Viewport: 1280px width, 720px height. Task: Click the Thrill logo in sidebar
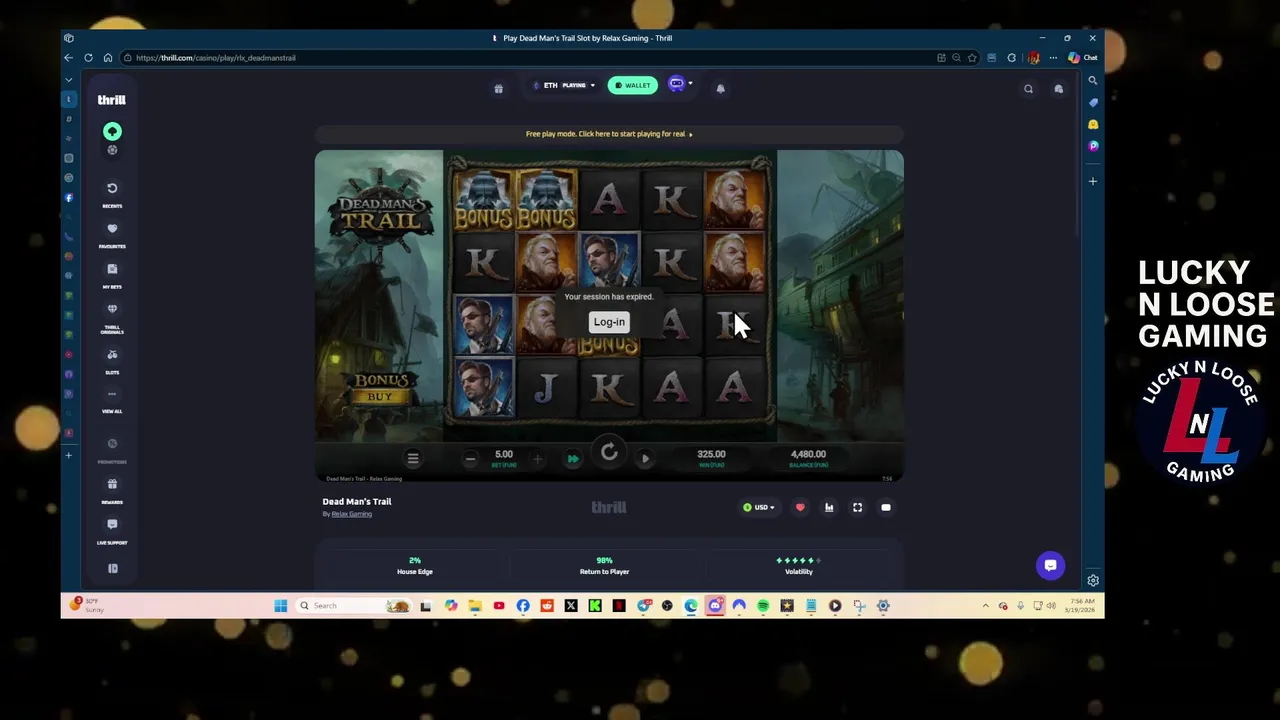pos(111,100)
